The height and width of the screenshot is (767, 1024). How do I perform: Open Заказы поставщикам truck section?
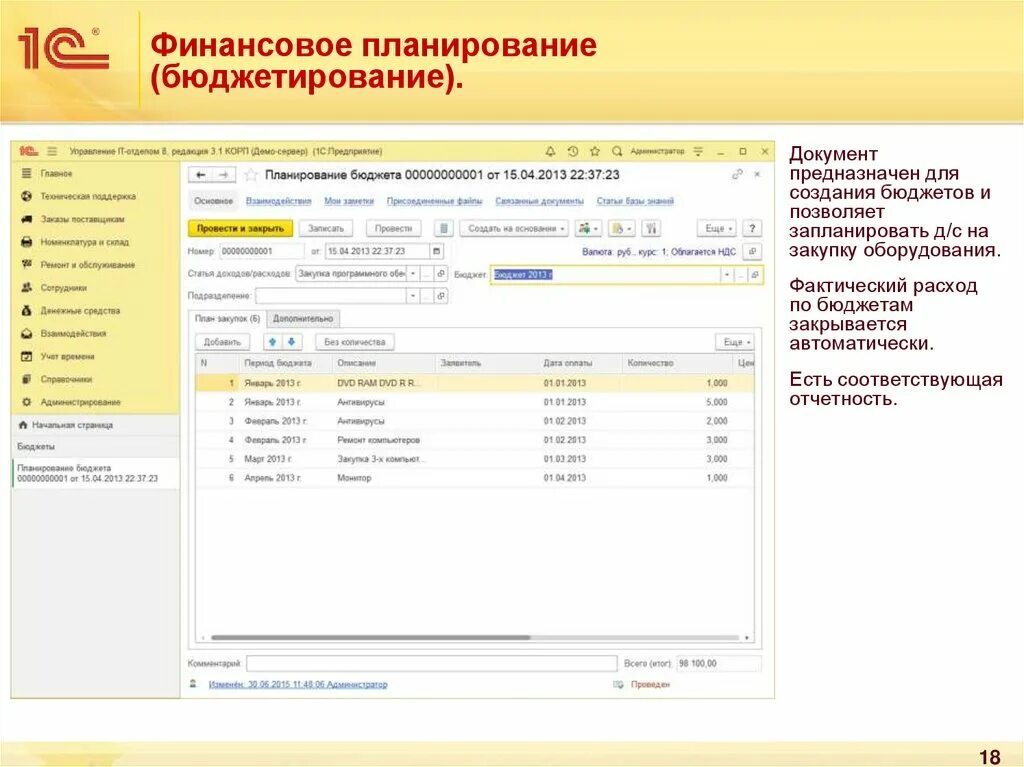pyautogui.click(x=82, y=219)
